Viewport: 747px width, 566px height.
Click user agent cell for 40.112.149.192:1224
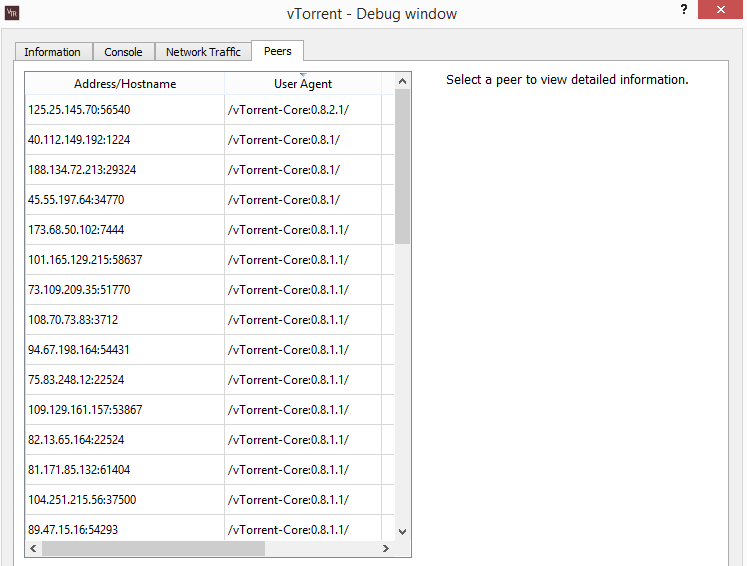[303, 140]
